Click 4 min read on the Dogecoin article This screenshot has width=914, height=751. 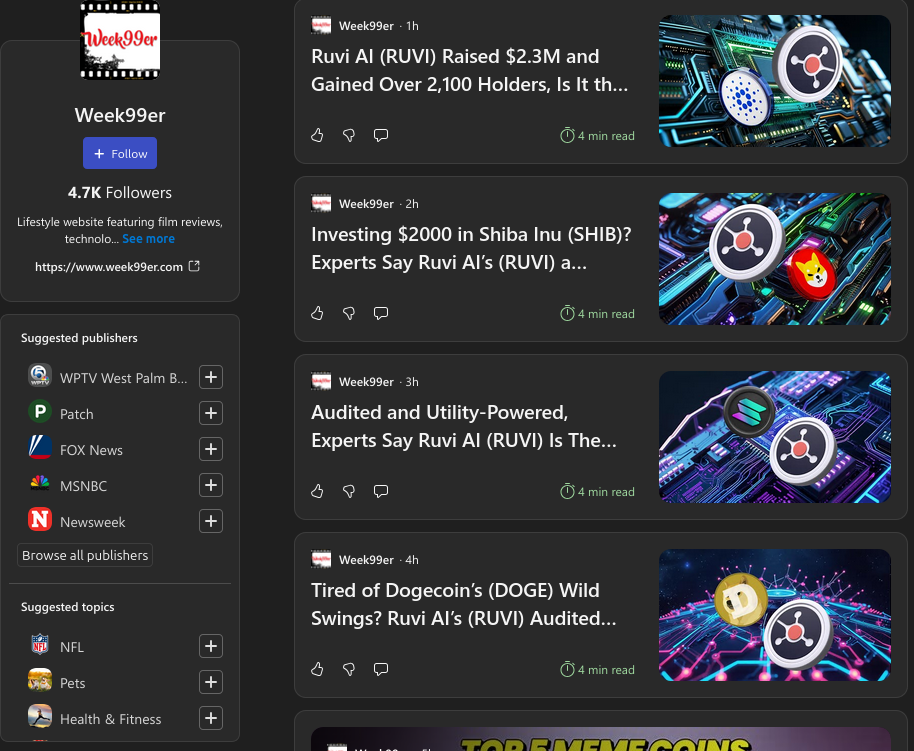click(x=597, y=669)
